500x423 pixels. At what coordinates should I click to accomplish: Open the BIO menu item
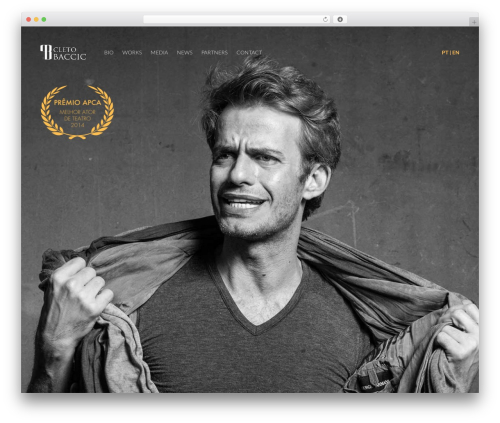coord(109,53)
